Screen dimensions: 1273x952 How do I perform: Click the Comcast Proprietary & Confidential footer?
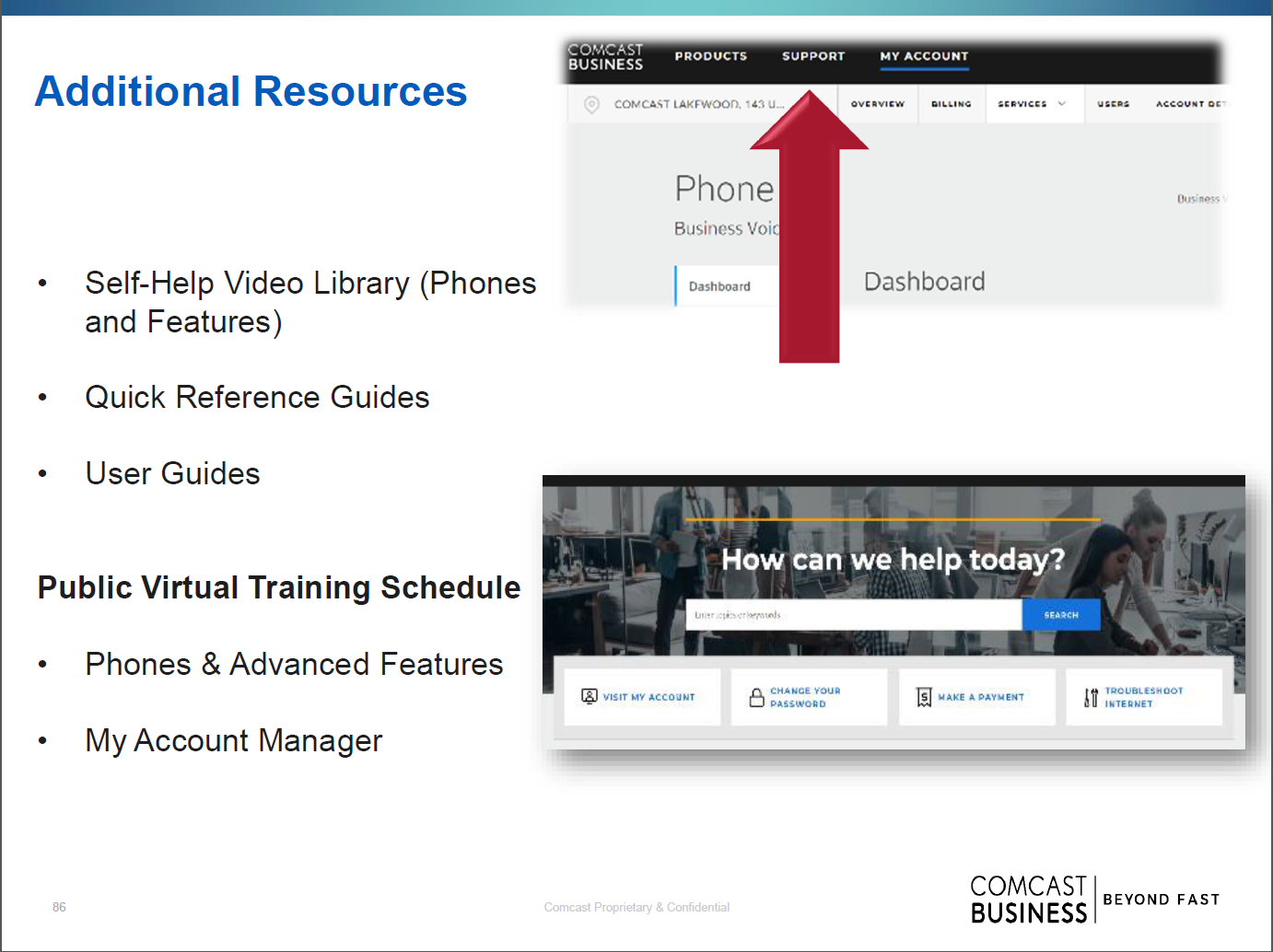(636, 907)
